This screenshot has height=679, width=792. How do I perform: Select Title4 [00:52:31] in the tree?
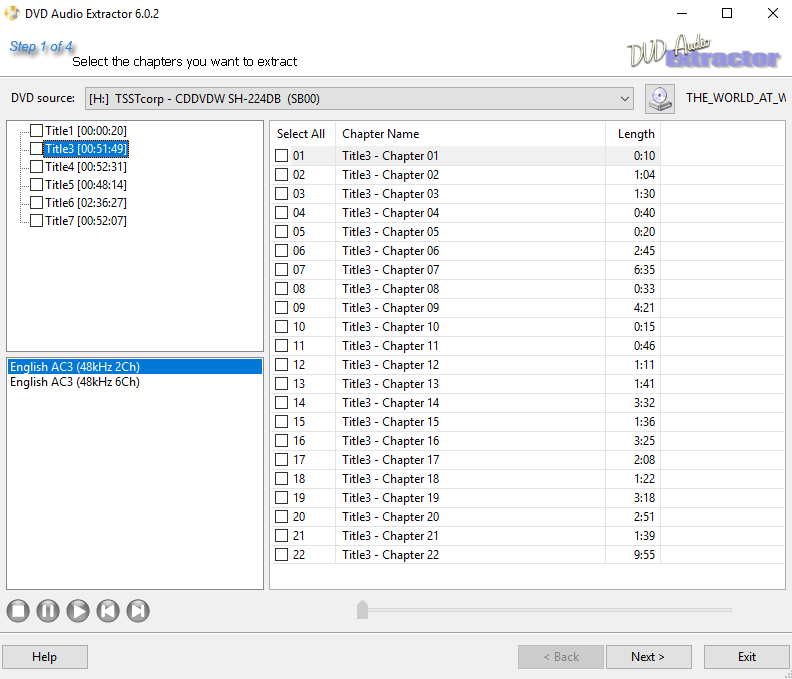coord(85,167)
